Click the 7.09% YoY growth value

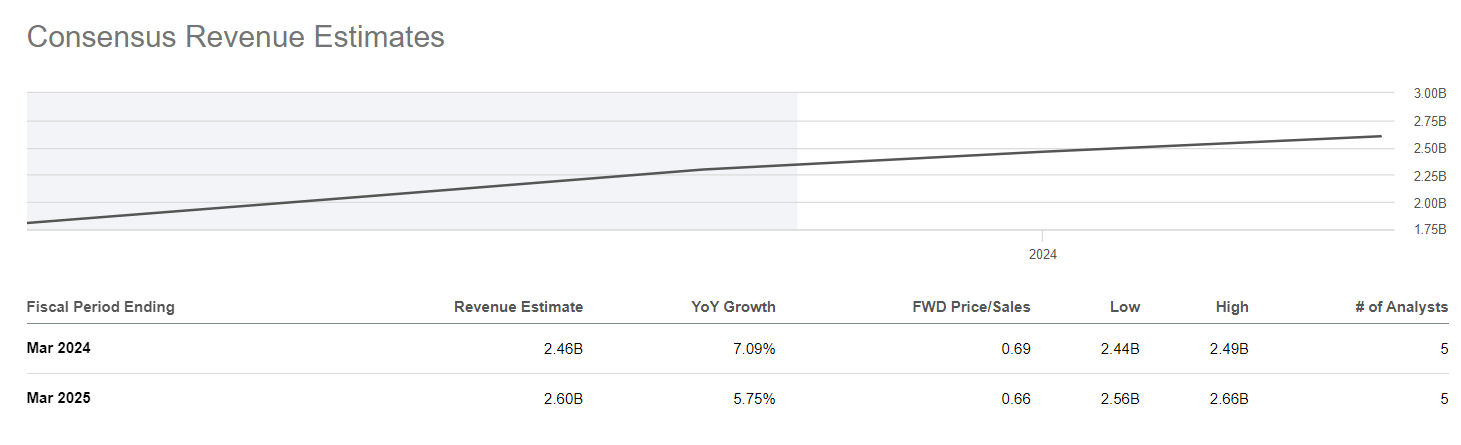click(x=754, y=349)
